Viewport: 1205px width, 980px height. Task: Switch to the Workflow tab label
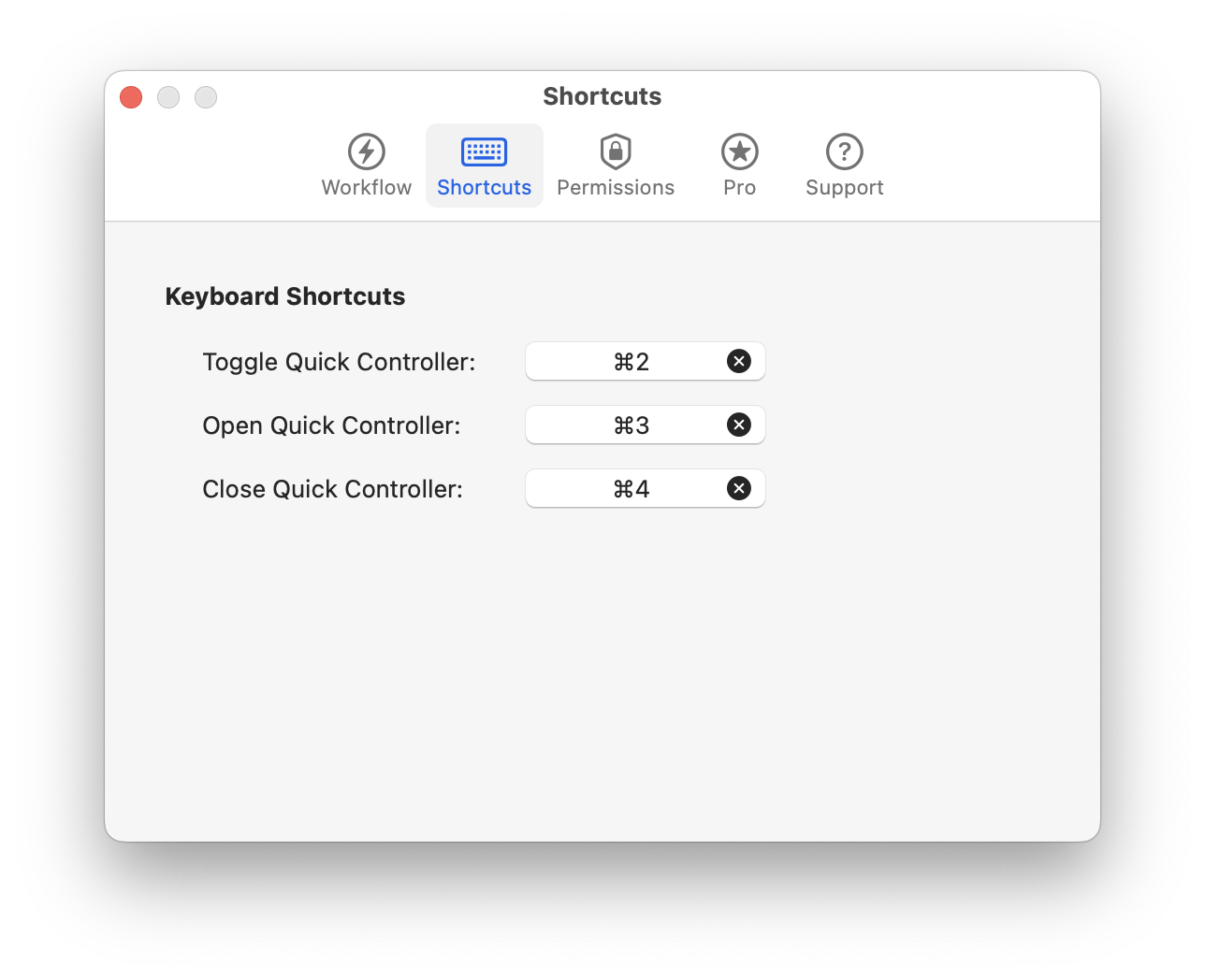pos(367,188)
